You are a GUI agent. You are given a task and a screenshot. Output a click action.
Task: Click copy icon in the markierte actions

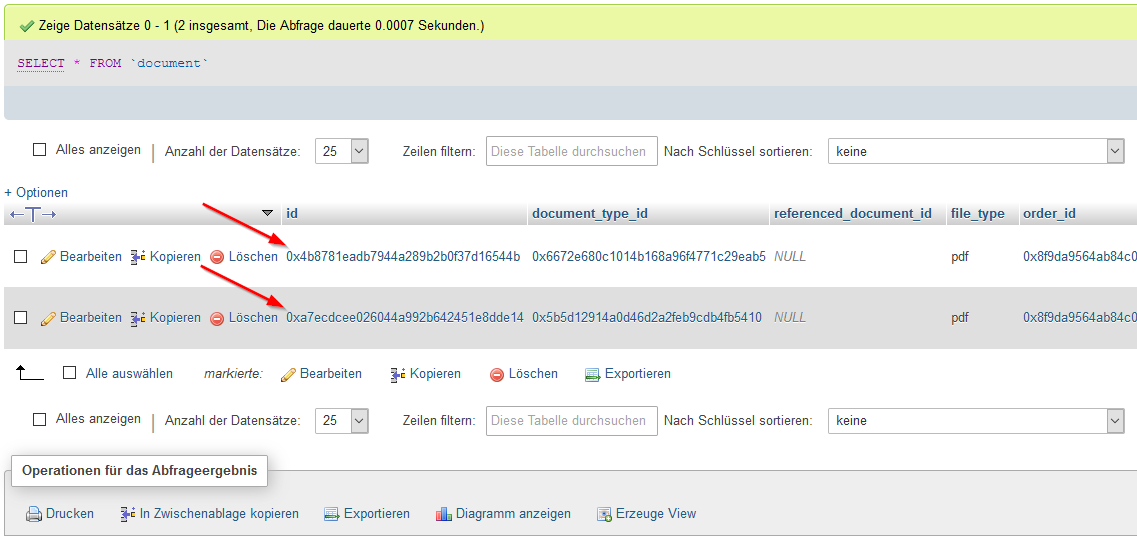[x=397, y=374]
